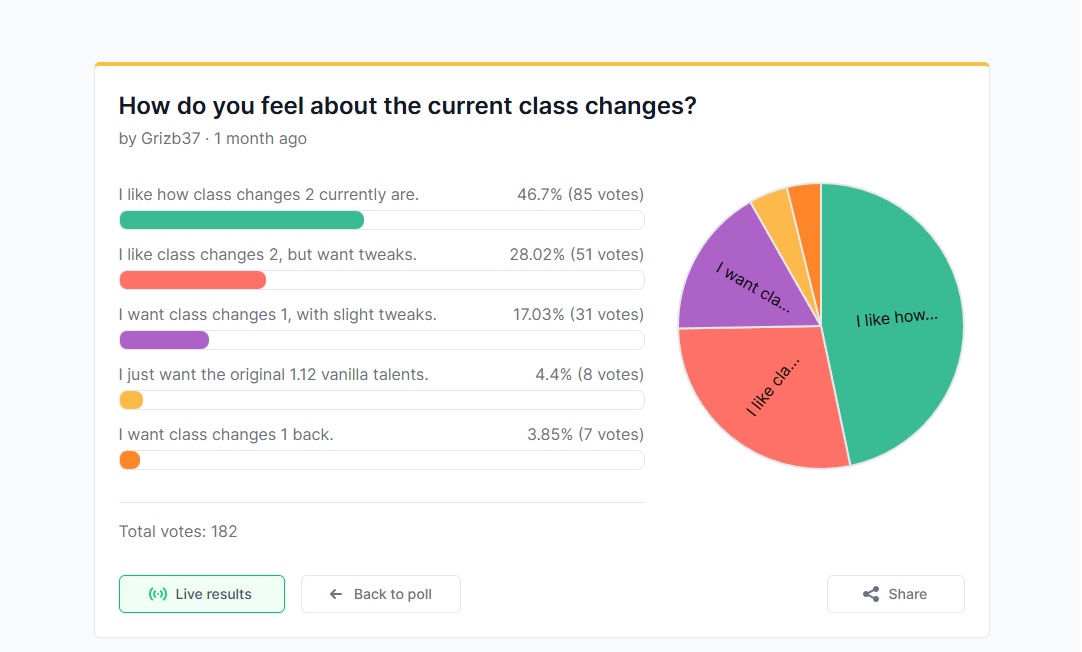The image size is (1082, 652).
Task: Click the share icon beside Share
Action: [871, 594]
